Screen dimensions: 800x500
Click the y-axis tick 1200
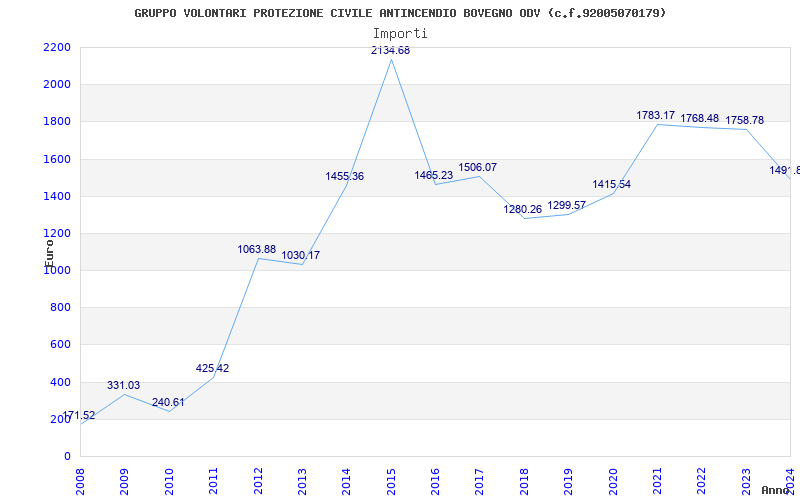pos(57,234)
